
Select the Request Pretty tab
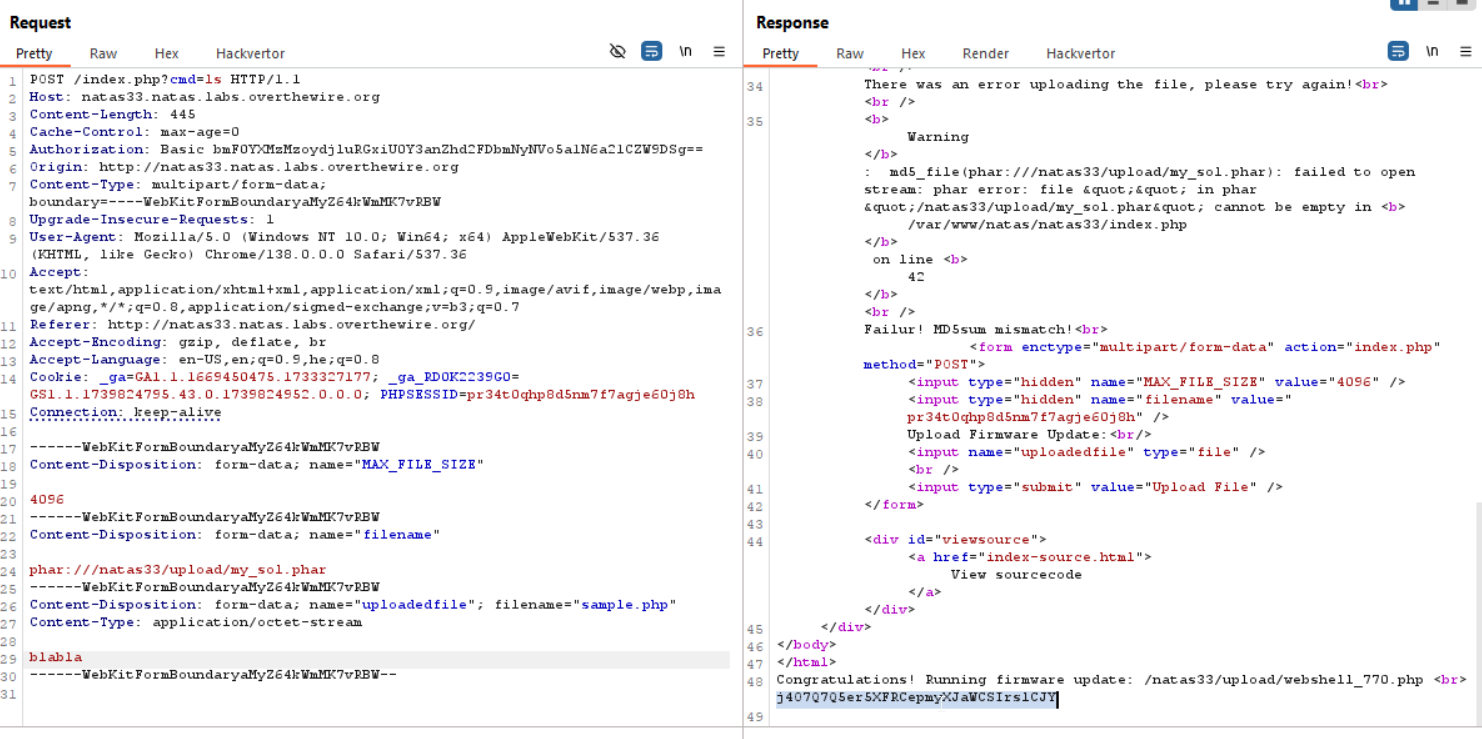tap(34, 54)
